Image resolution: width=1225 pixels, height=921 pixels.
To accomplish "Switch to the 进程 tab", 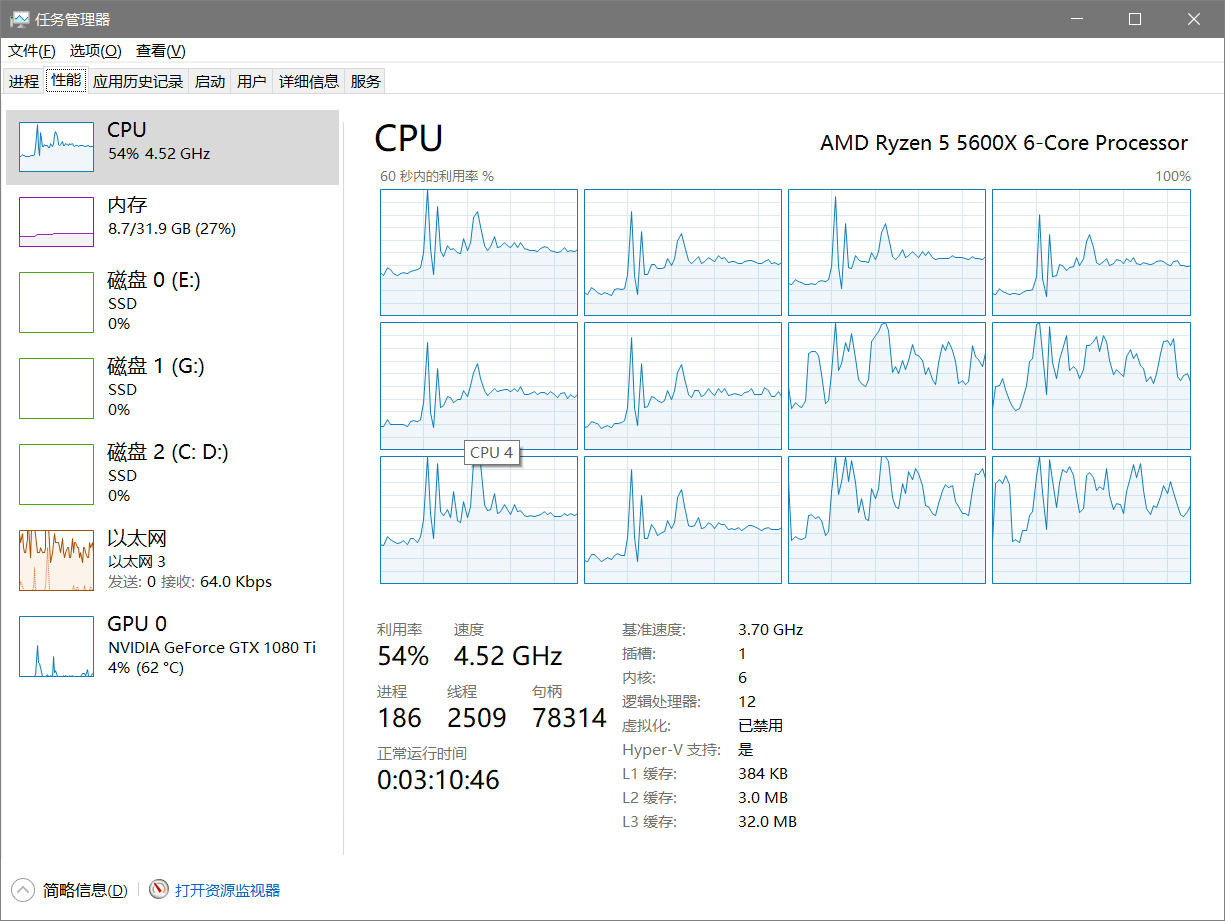I will pyautogui.click(x=24, y=82).
